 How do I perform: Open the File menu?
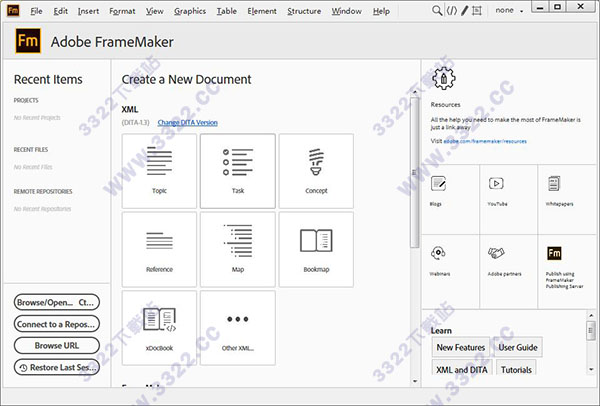click(36, 11)
